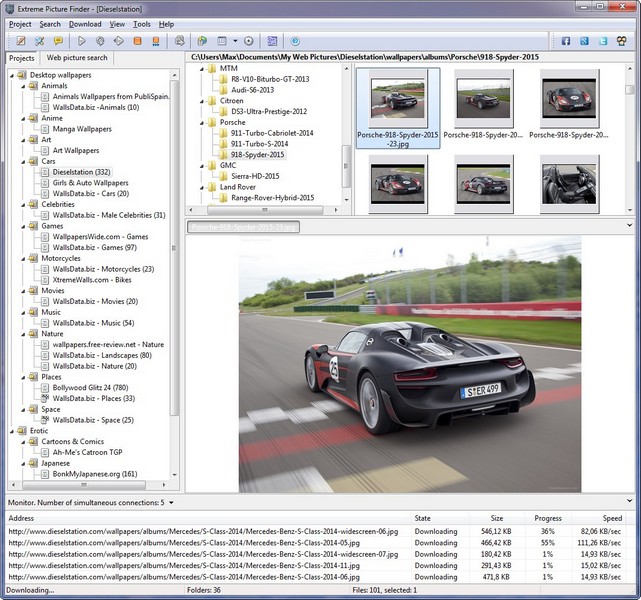Switch to the Web picture search tab

coord(77,58)
